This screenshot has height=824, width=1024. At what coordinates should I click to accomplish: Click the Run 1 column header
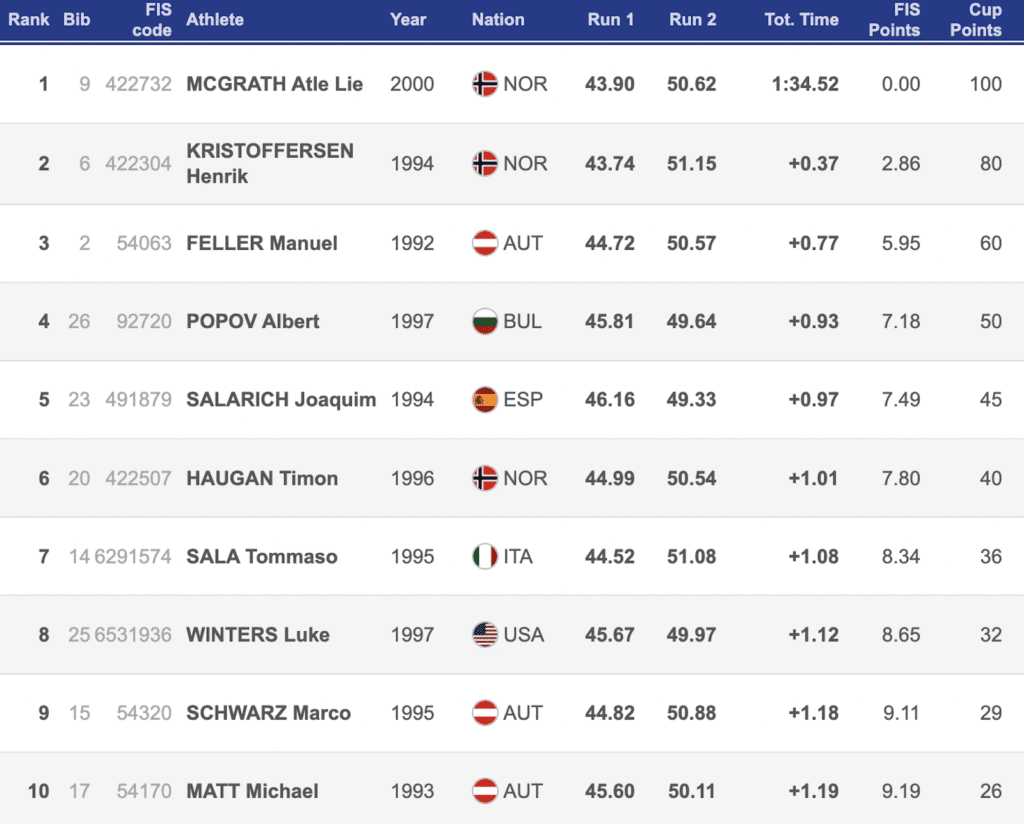click(x=610, y=19)
